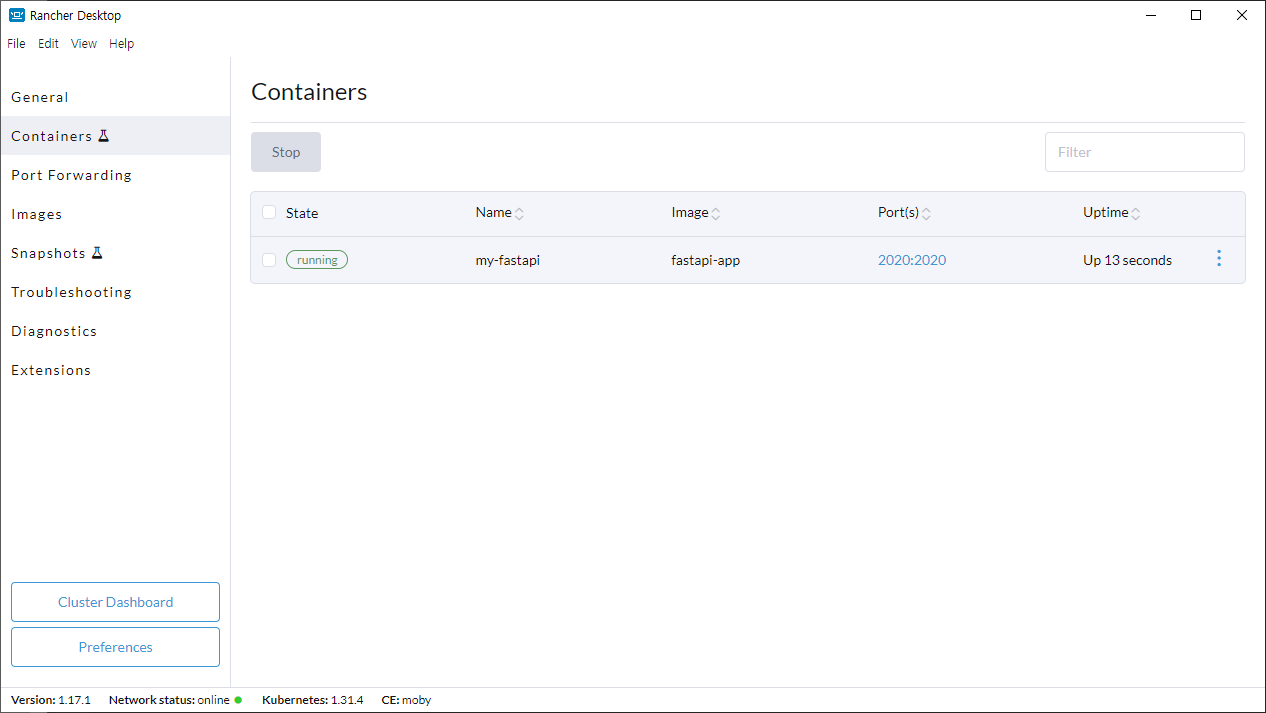The width and height of the screenshot is (1266, 713).
Task: Show the Extensions page
Action: (x=115, y=370)
